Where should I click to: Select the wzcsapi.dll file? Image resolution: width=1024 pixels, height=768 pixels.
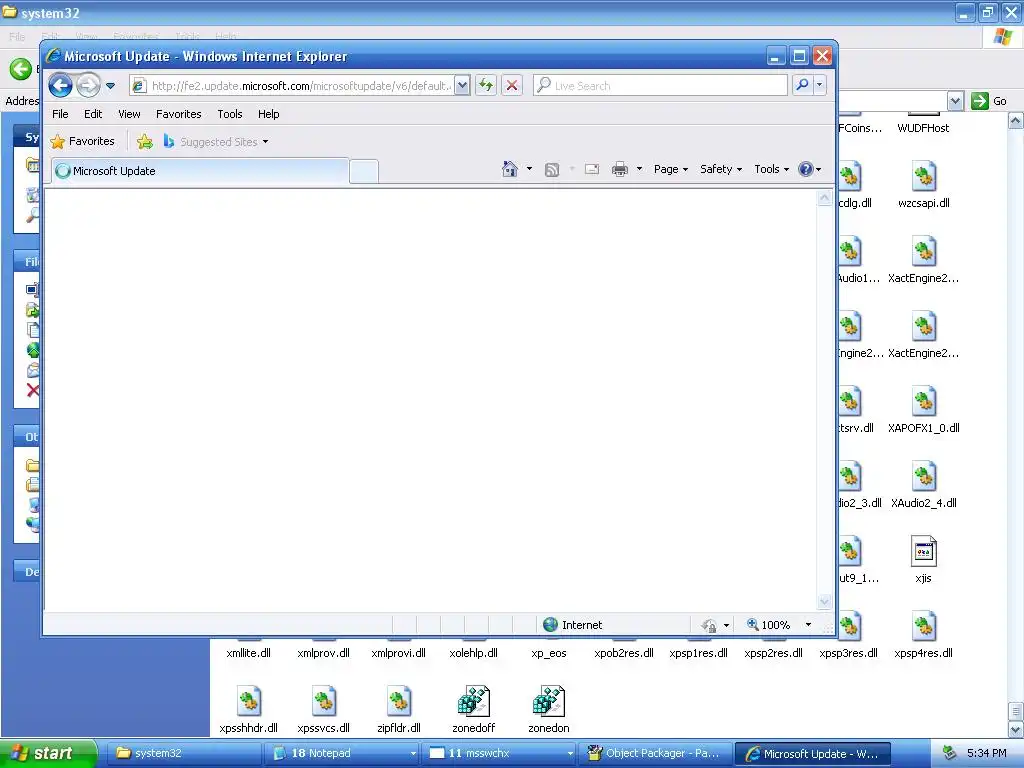click(923, 185)
